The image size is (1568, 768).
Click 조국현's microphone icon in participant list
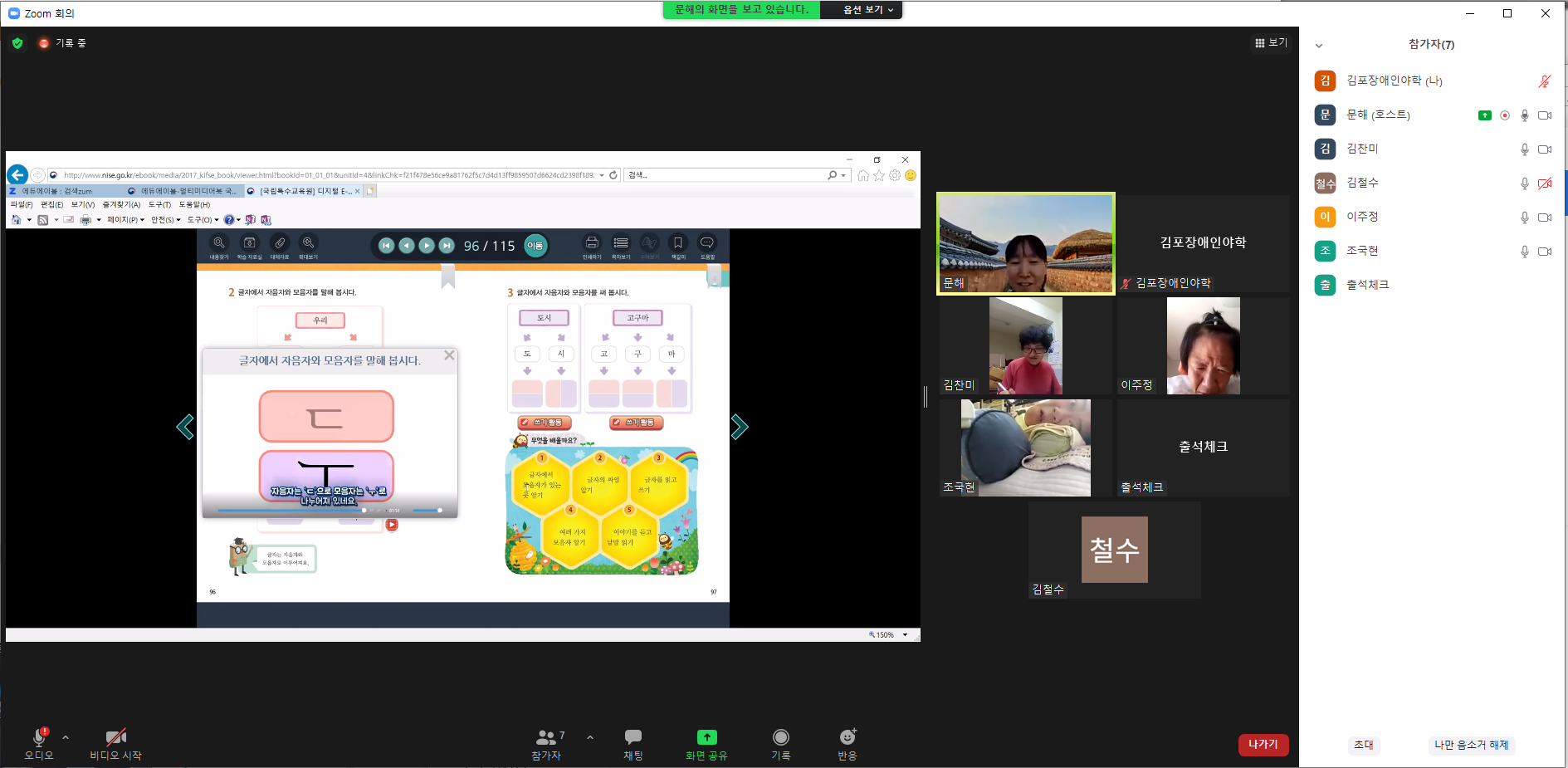pos(1524,252)
